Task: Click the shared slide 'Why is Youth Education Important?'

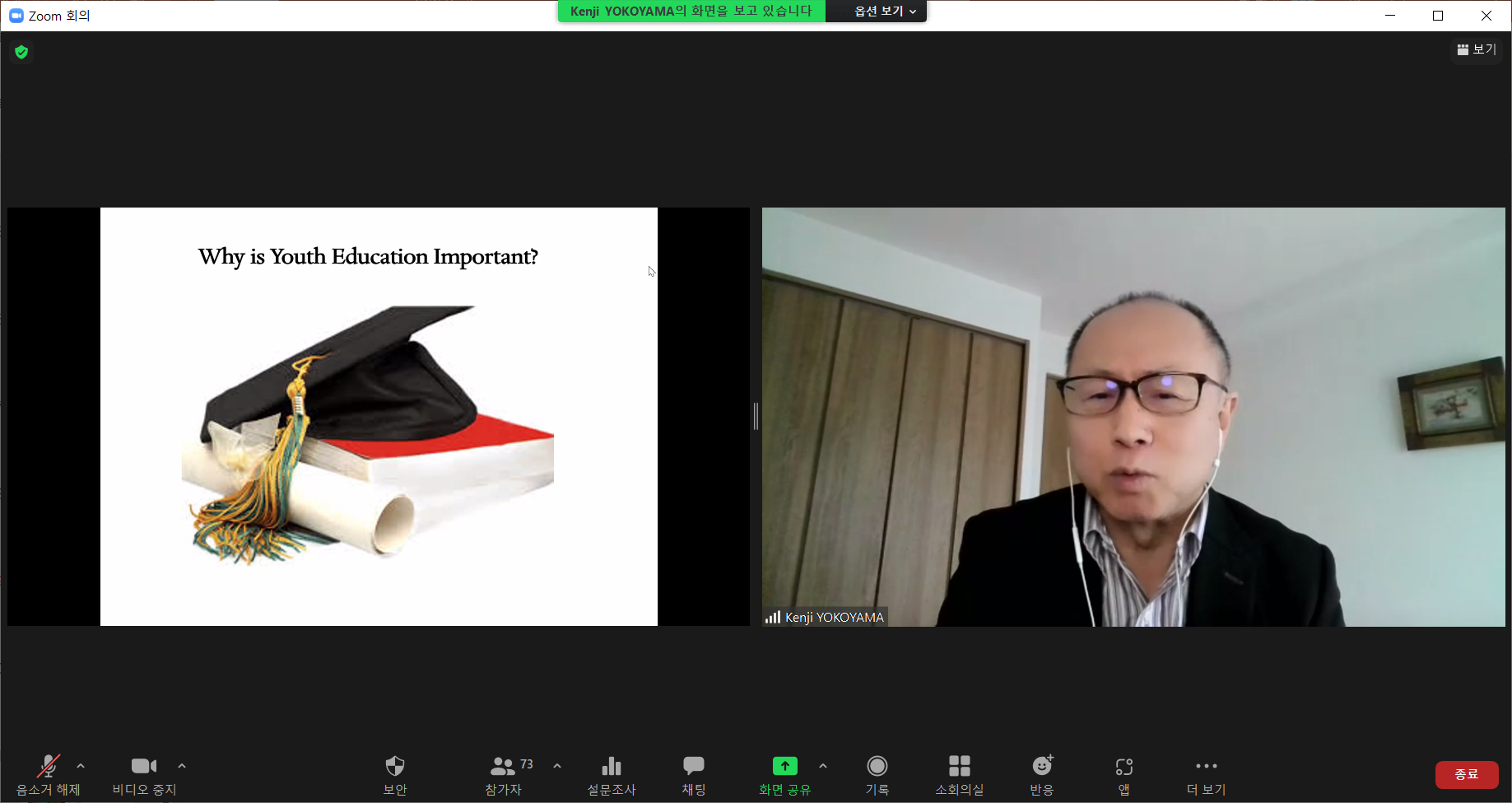Action: coord(379,417)
